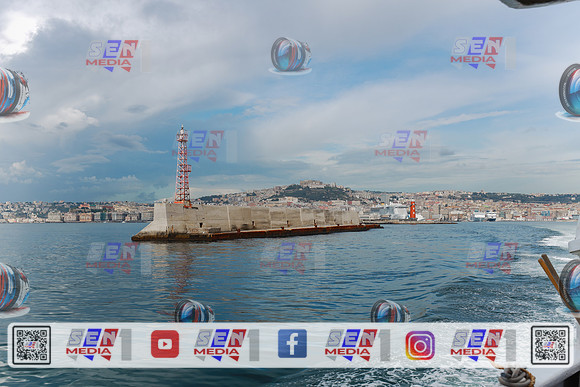
Task: Click the Instagram icon in the banner
Action: coord(420,345)
